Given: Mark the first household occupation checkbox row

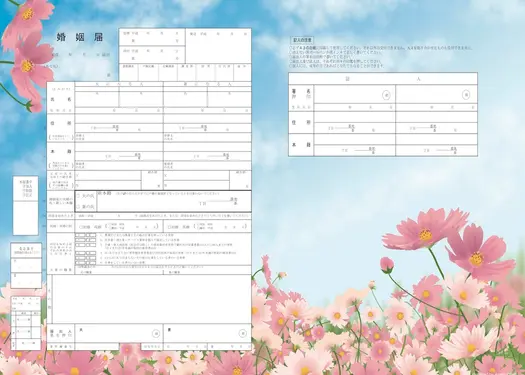Looking at the screenshot, I should [85, 235].
